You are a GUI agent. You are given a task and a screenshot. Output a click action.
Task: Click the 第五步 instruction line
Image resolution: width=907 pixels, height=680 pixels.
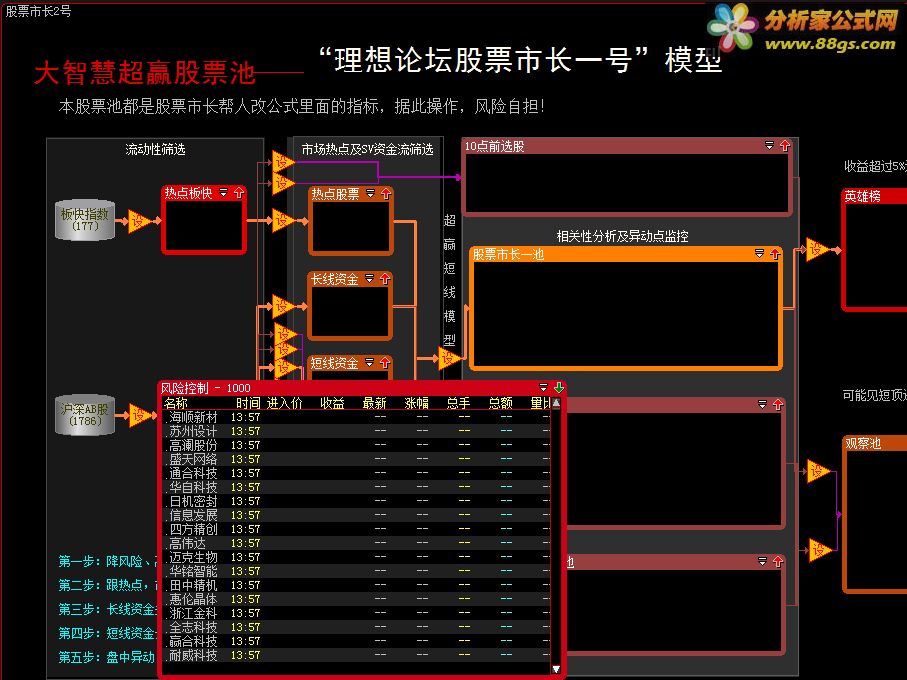pos(107,657)
